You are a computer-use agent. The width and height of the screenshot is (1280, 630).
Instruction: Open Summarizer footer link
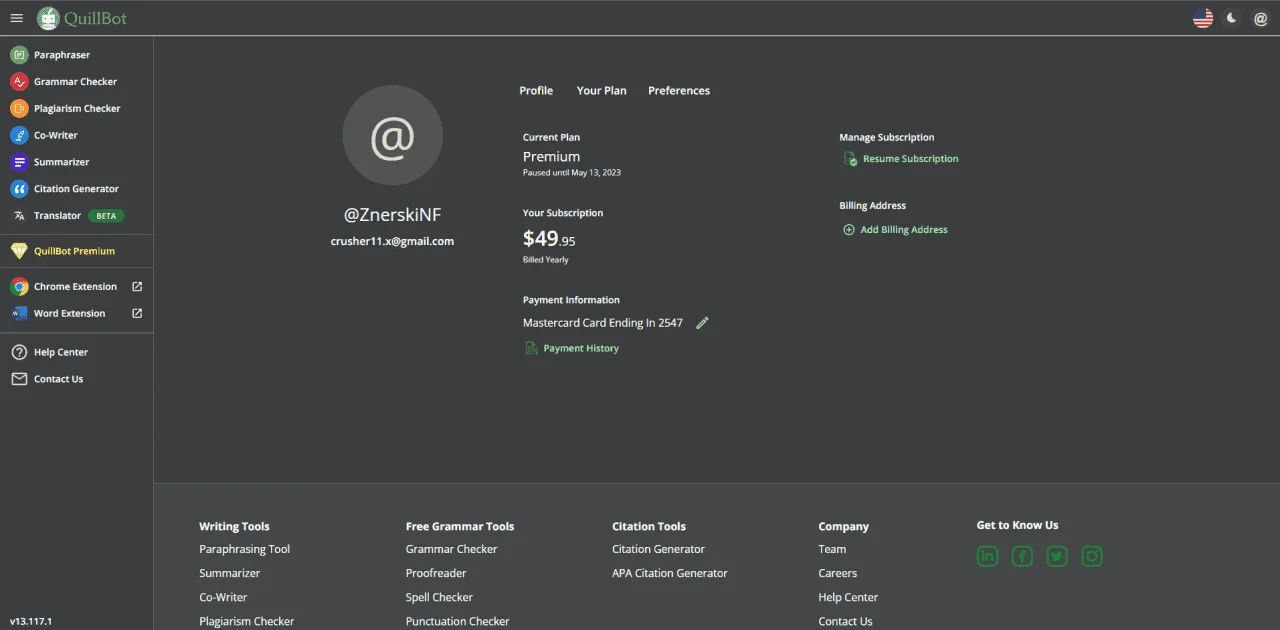[x=230, y=573]
